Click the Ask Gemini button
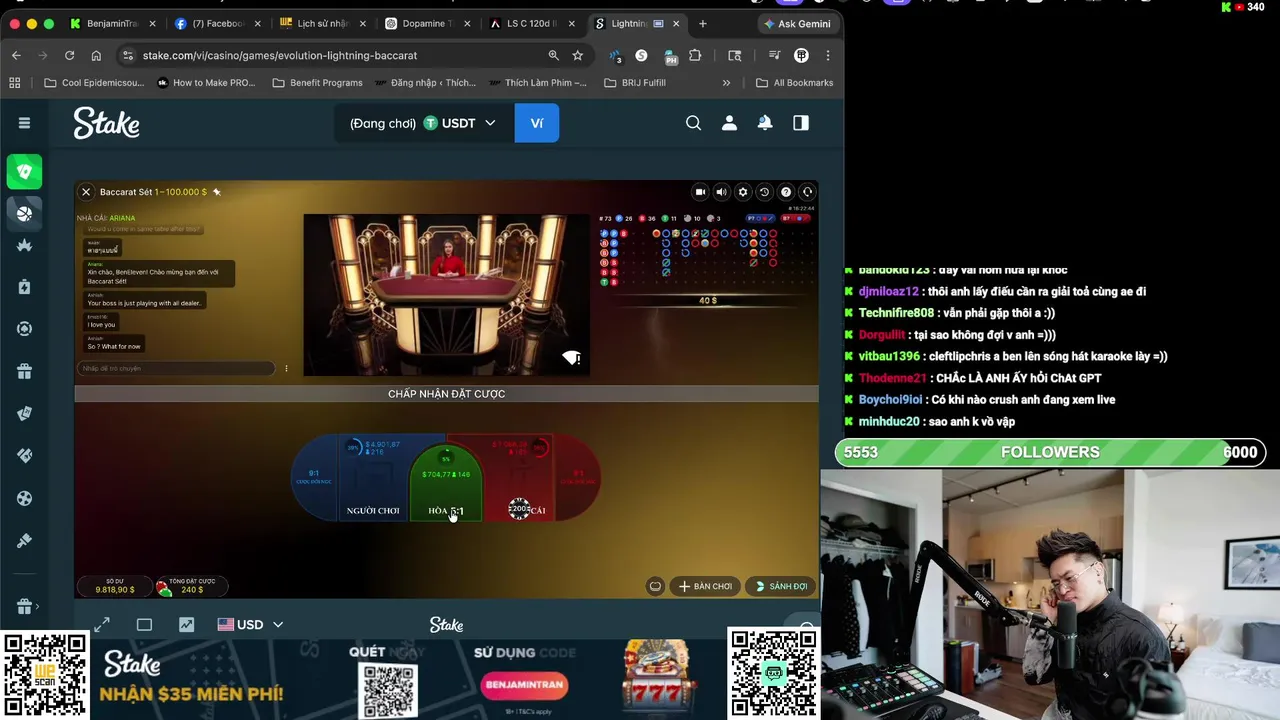Screen dimensions: 1280x720 coord(797,23)
